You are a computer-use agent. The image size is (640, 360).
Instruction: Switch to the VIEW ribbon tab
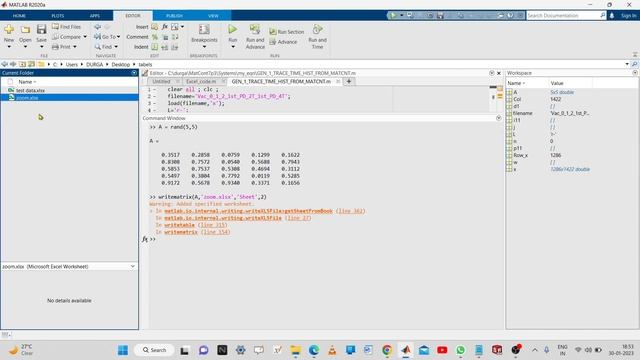tap(213, 16)
